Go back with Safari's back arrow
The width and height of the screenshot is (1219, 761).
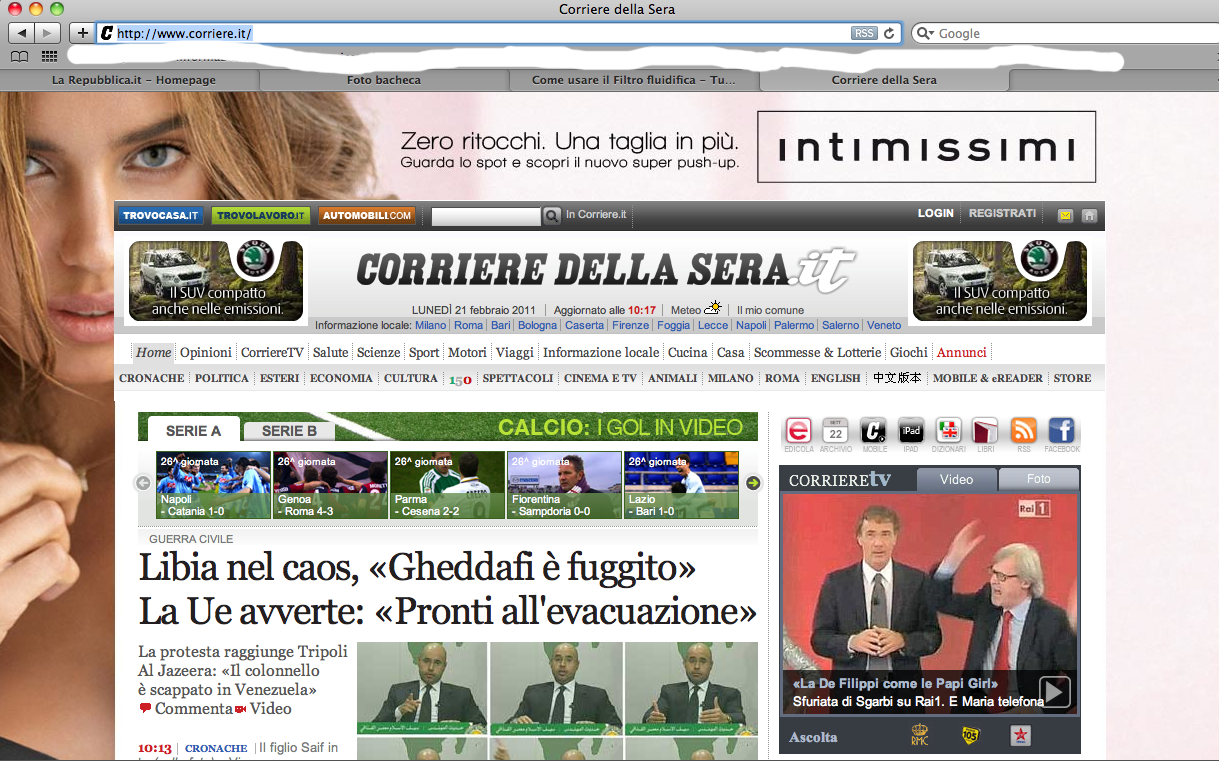tap(21, 33)
